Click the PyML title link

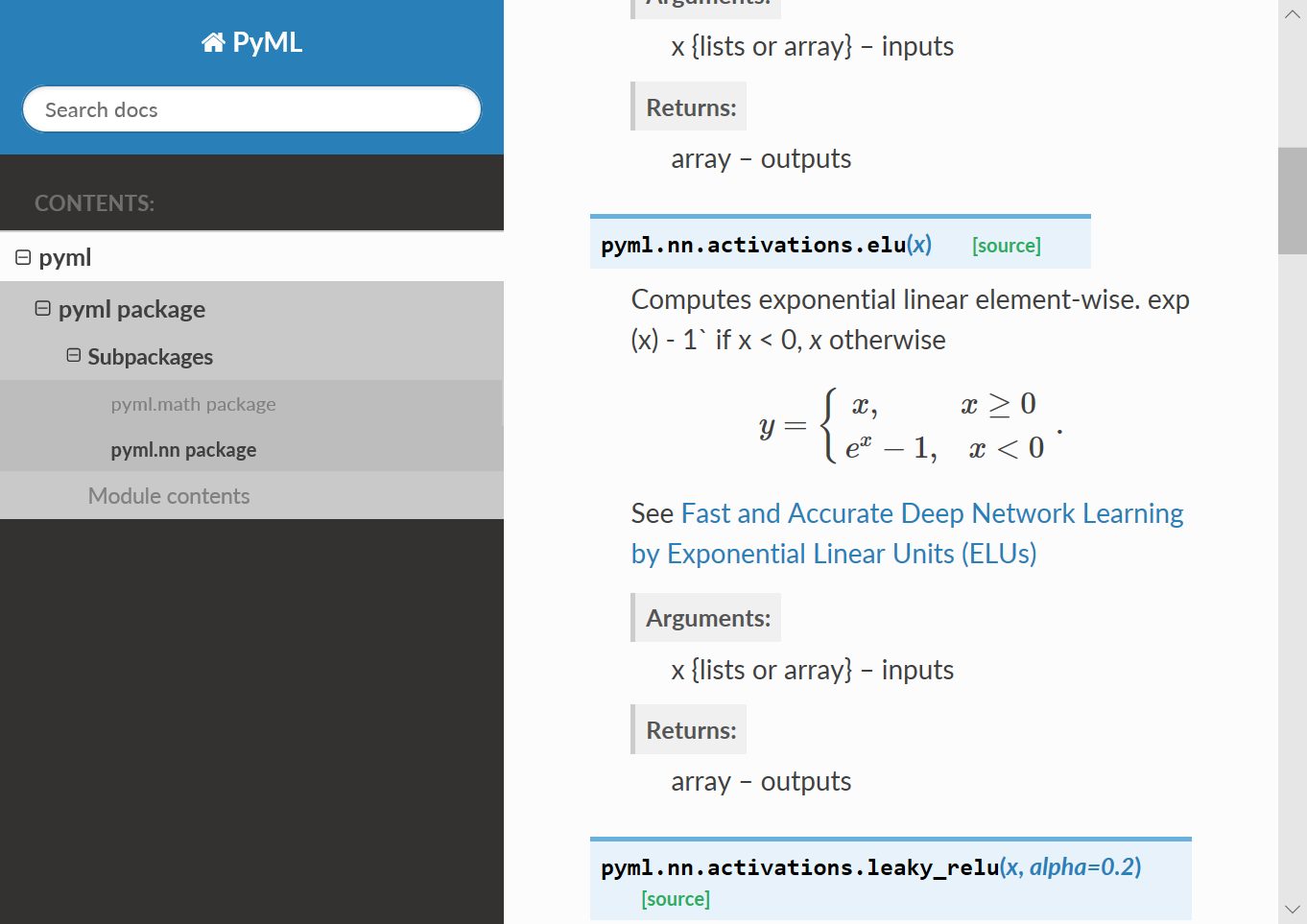(x=267, y=42)
